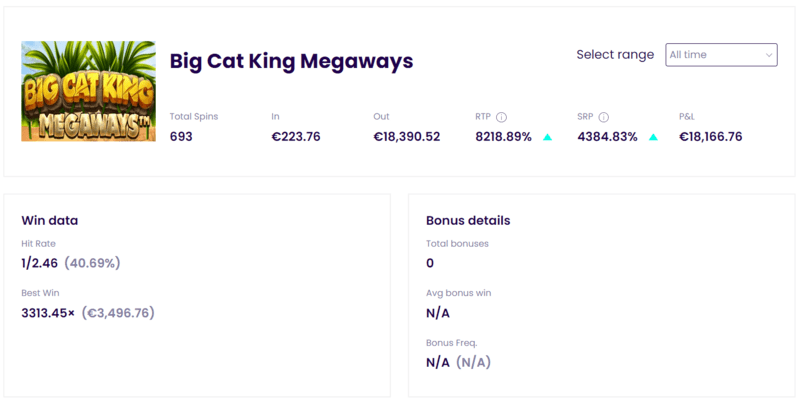Click the P&L value €18,166.76
800x404 pixels.
(x=711, y=137)
